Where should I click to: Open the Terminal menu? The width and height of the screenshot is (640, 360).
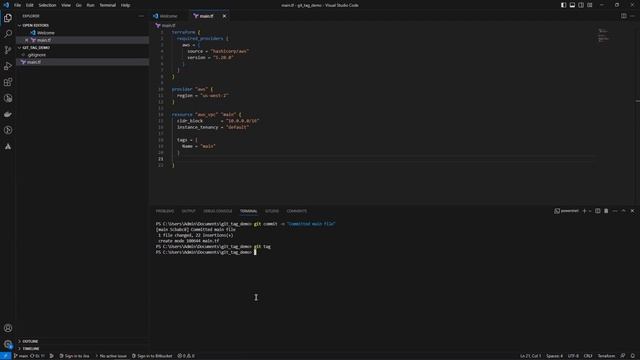[107, 5]
